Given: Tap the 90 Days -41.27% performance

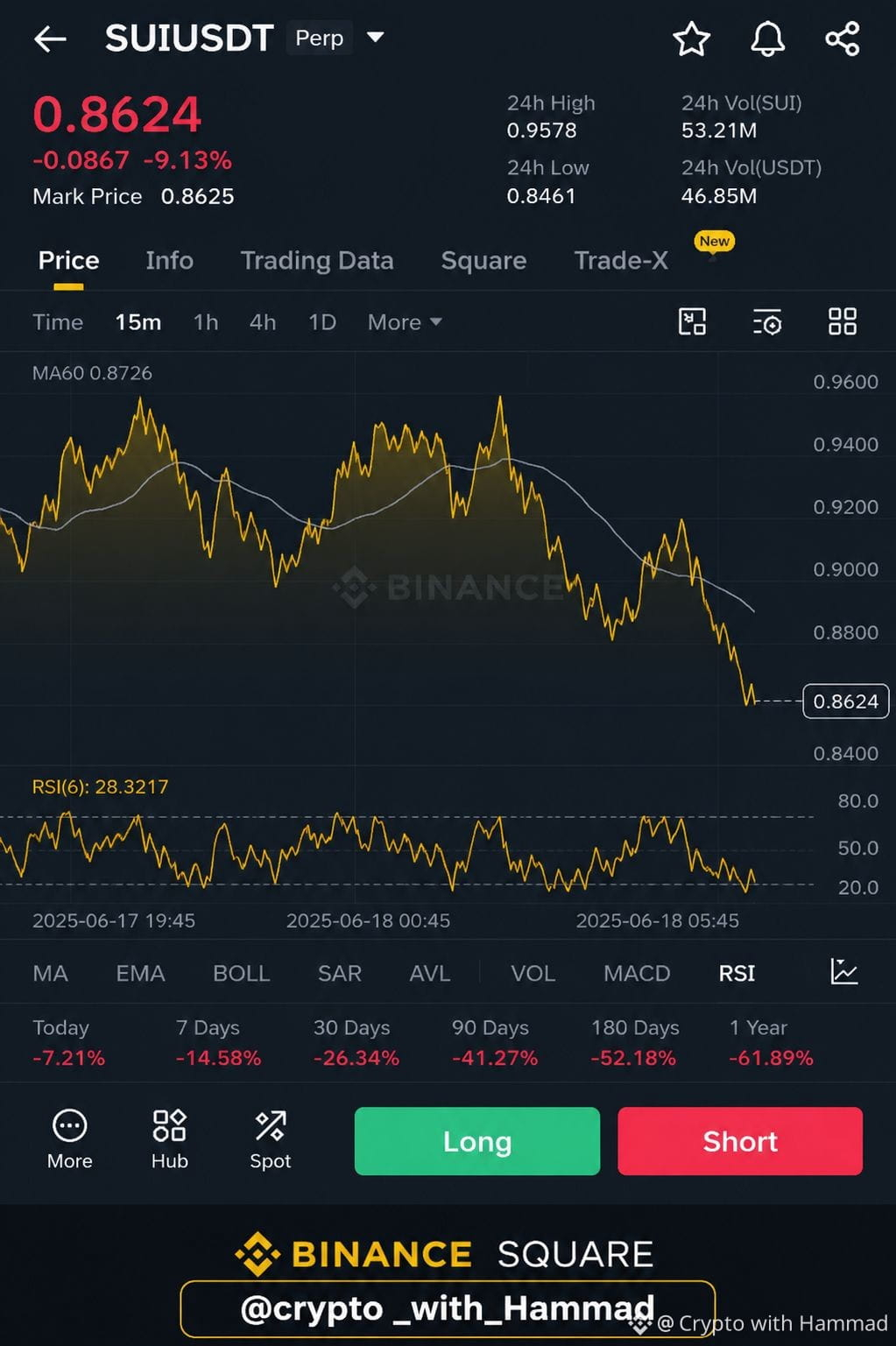Looking at the screenshot, I should tap(495, 1043).
